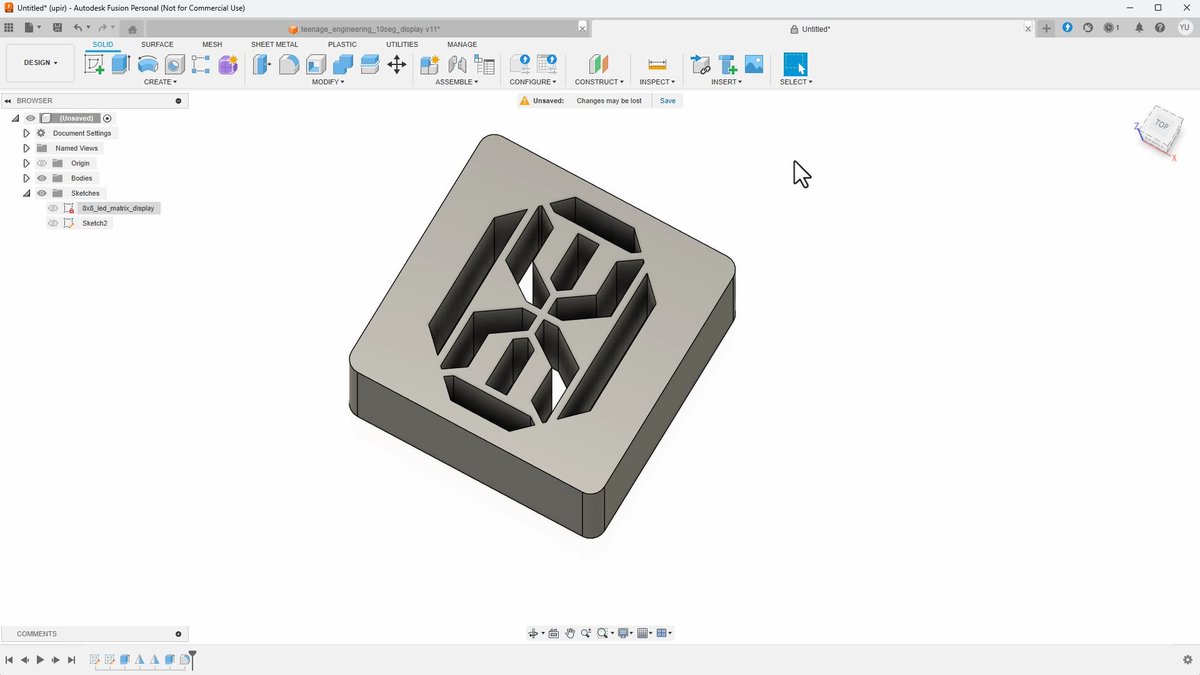Viewport: 1200px width, 675px height.
Task: Click the Joint icon in Assemble
Action: [457, 65]
